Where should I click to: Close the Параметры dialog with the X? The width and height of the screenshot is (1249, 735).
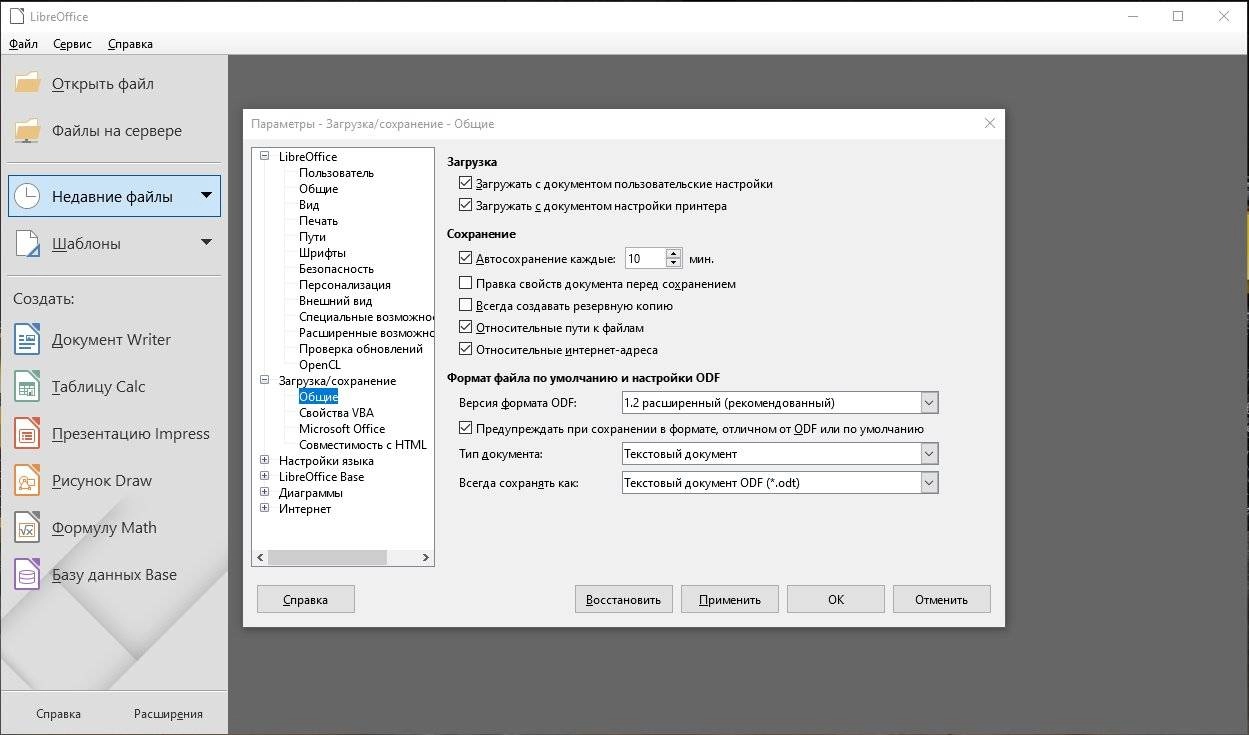990,123
